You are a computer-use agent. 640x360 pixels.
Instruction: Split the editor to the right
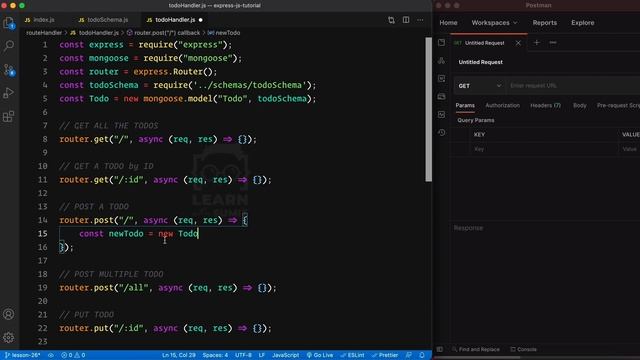(406, 20)
